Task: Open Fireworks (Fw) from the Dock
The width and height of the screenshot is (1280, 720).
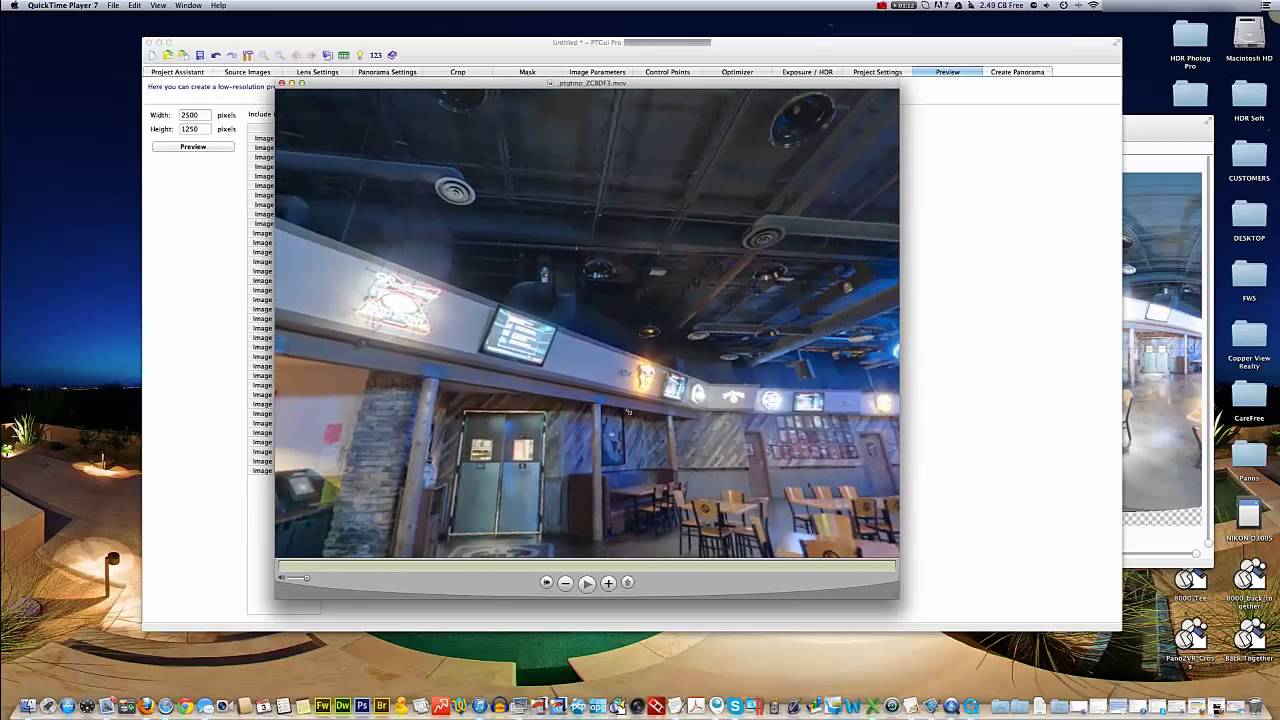Action: (x=323, y=706)
